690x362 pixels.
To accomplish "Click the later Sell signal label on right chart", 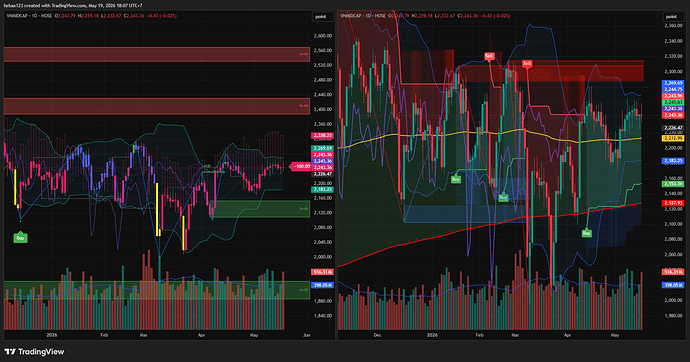I will tap(527, 64).
